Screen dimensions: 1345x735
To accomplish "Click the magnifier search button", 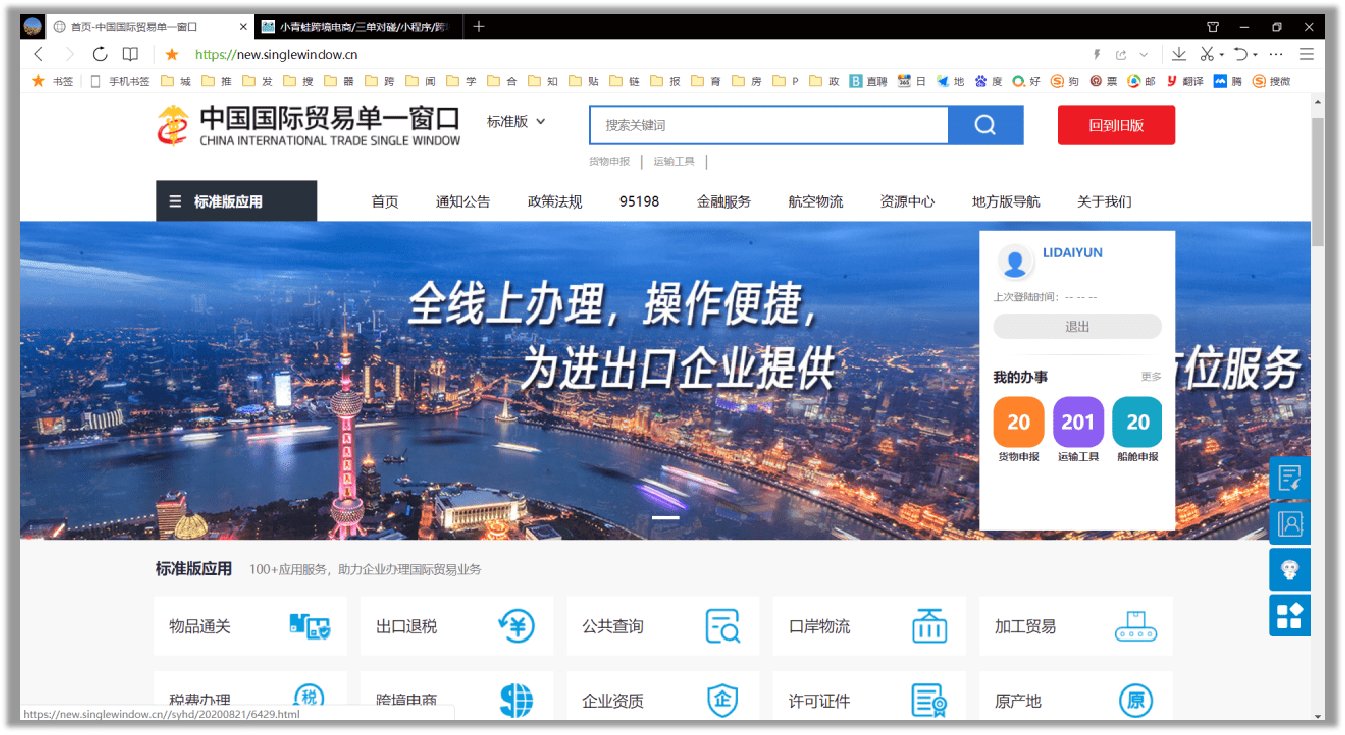I will 985,125.
